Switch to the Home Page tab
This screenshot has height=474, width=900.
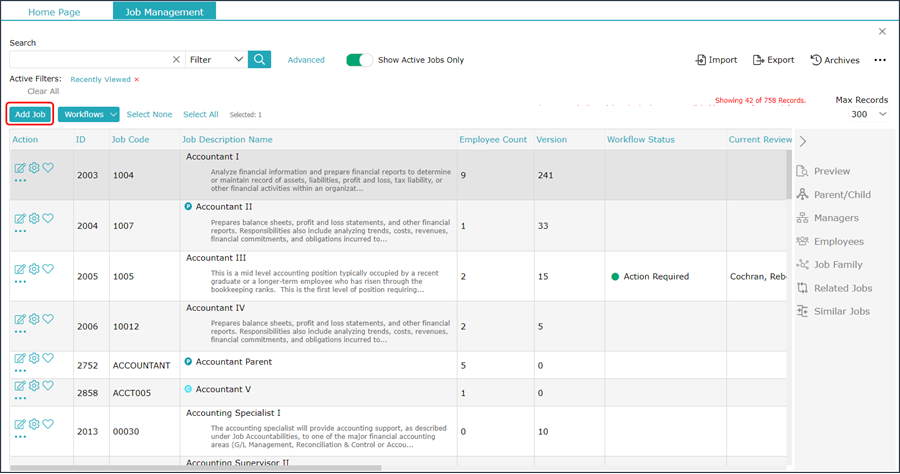tap(54, 11)
